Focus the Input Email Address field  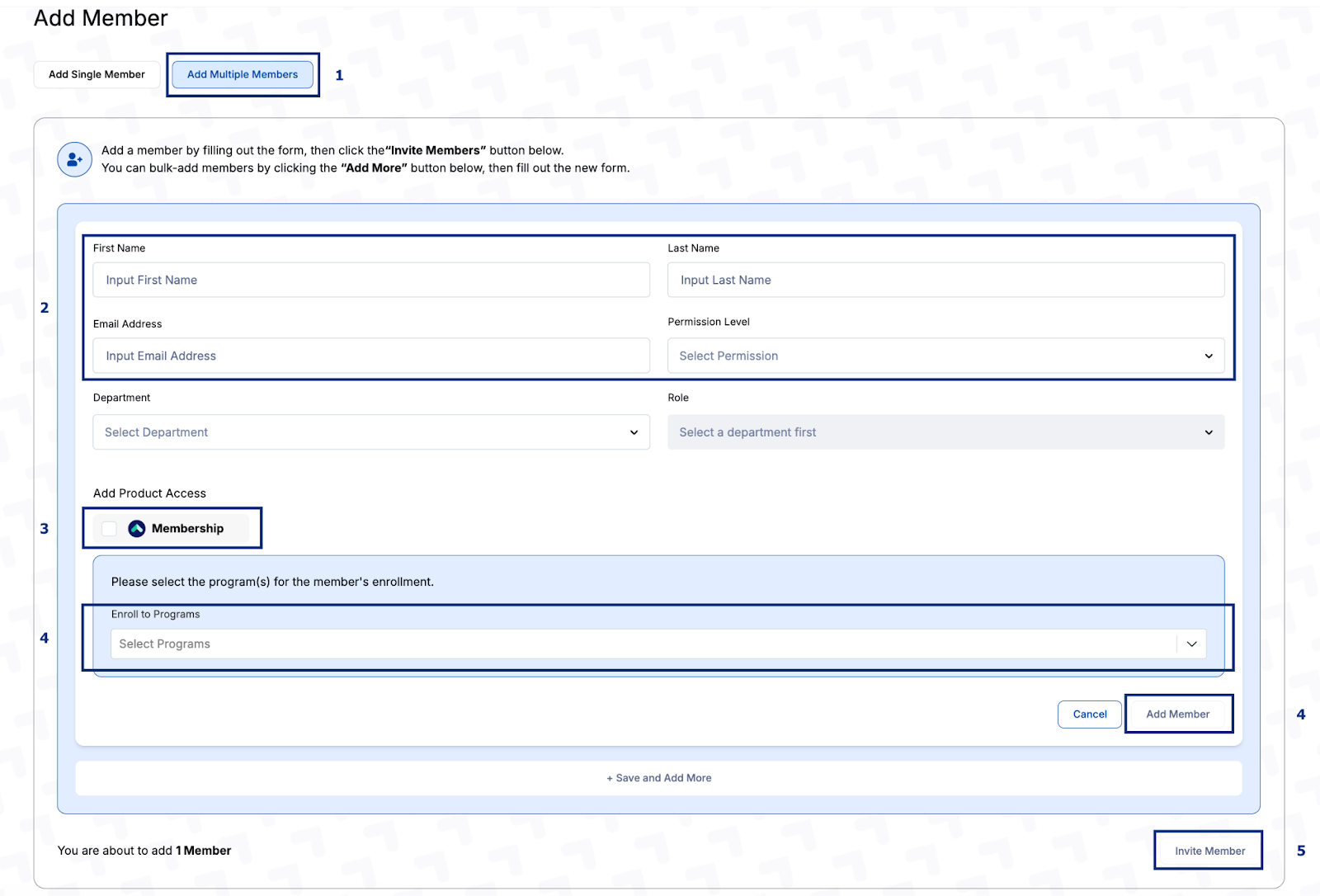pos(371,356)
